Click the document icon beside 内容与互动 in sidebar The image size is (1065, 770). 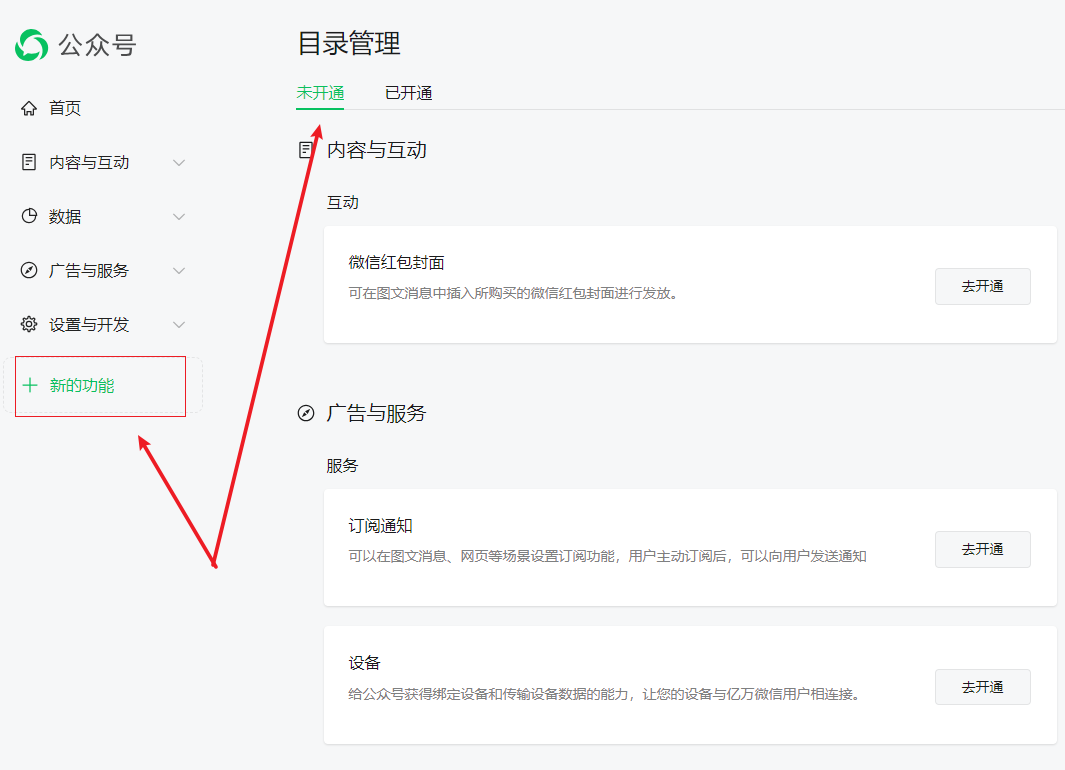point(29,162)
